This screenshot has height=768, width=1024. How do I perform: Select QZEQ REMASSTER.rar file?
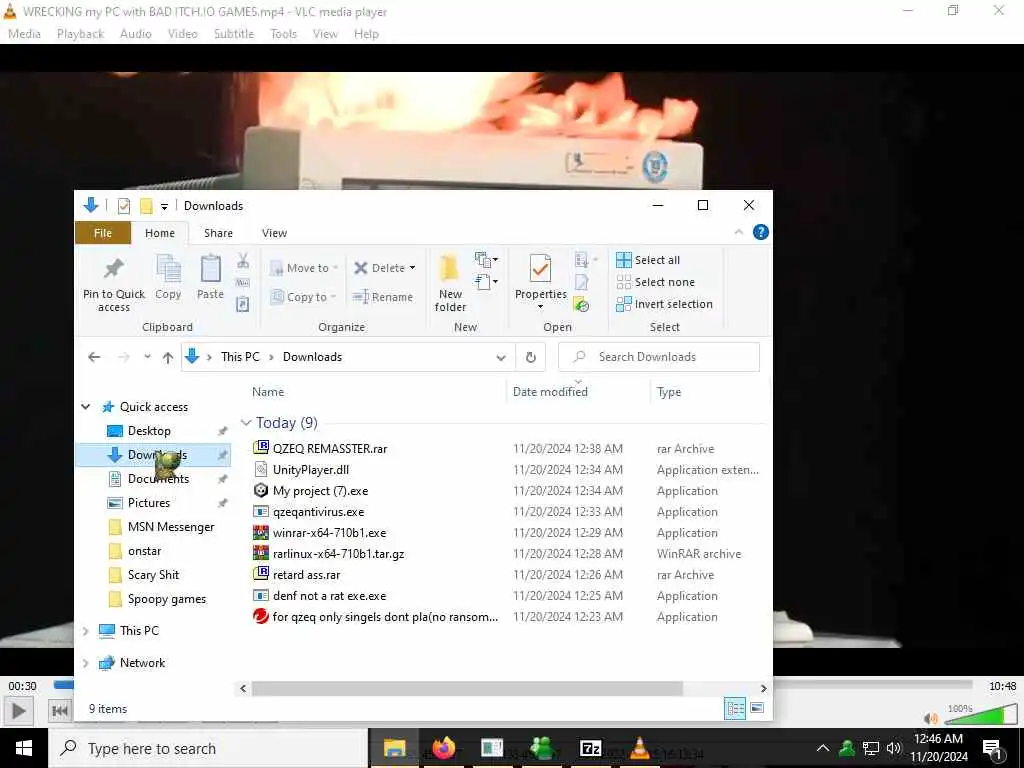[330, 449]
